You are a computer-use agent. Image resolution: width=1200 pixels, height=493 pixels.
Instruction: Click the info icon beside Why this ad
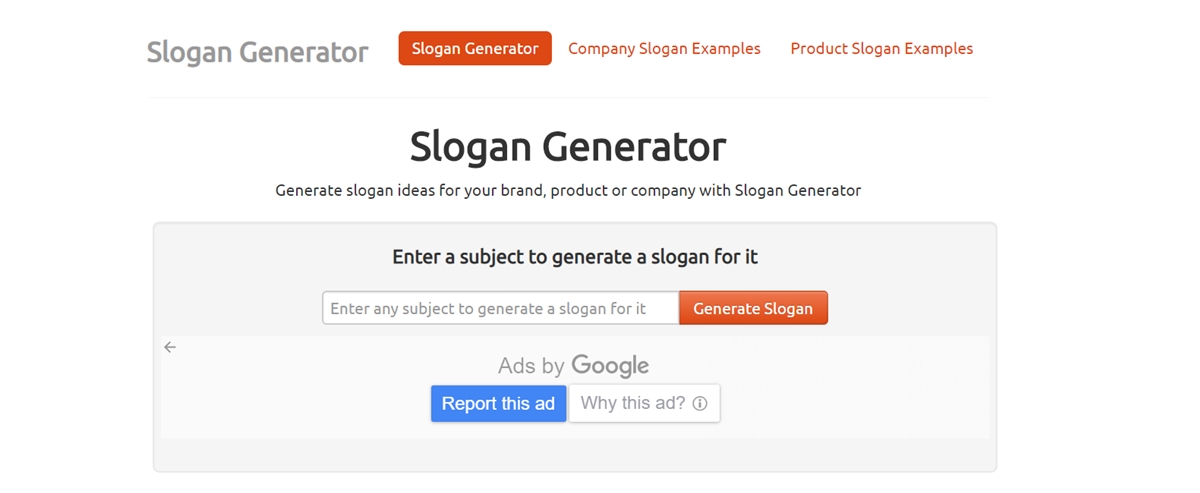click(700, 404)
